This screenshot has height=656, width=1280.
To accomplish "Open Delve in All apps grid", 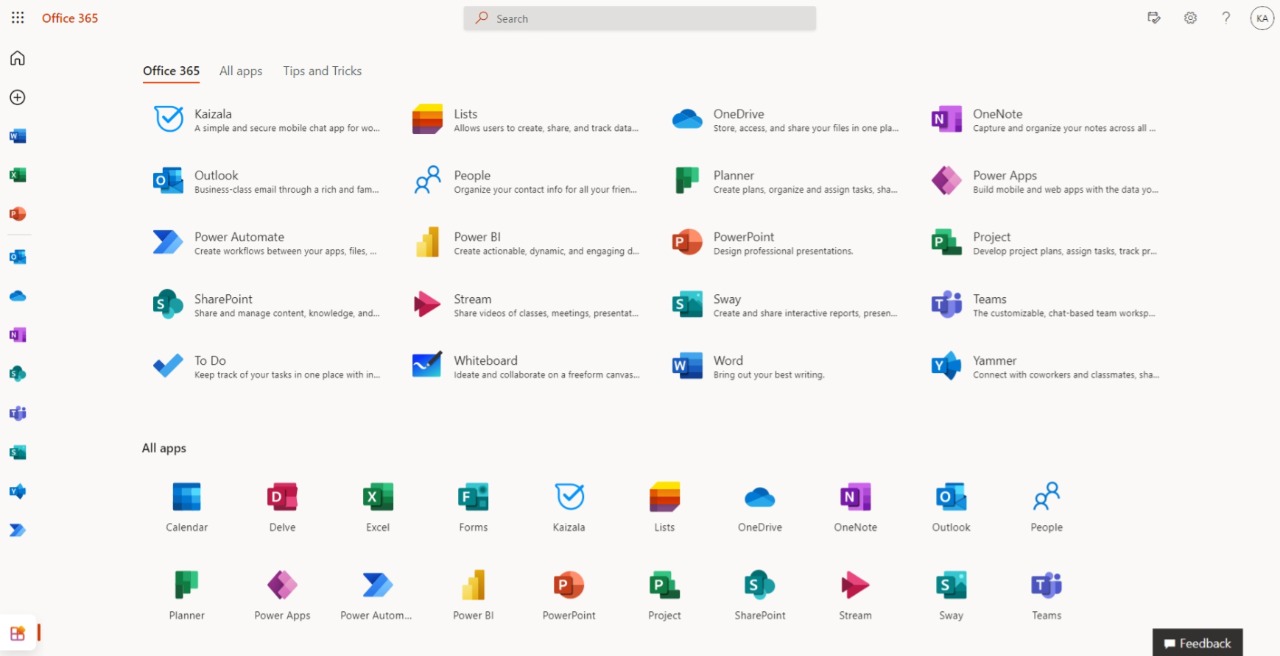I will (x=282, y=507).
